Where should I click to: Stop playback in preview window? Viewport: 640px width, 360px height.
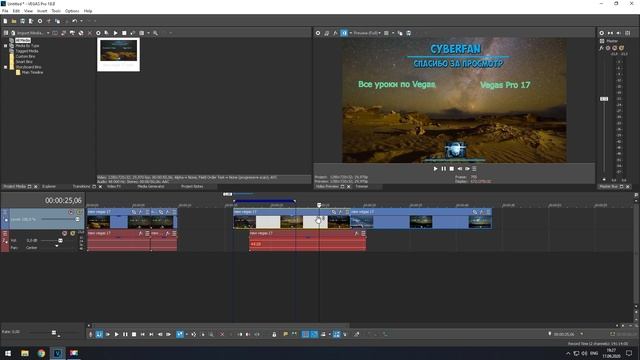click(452, 169)
